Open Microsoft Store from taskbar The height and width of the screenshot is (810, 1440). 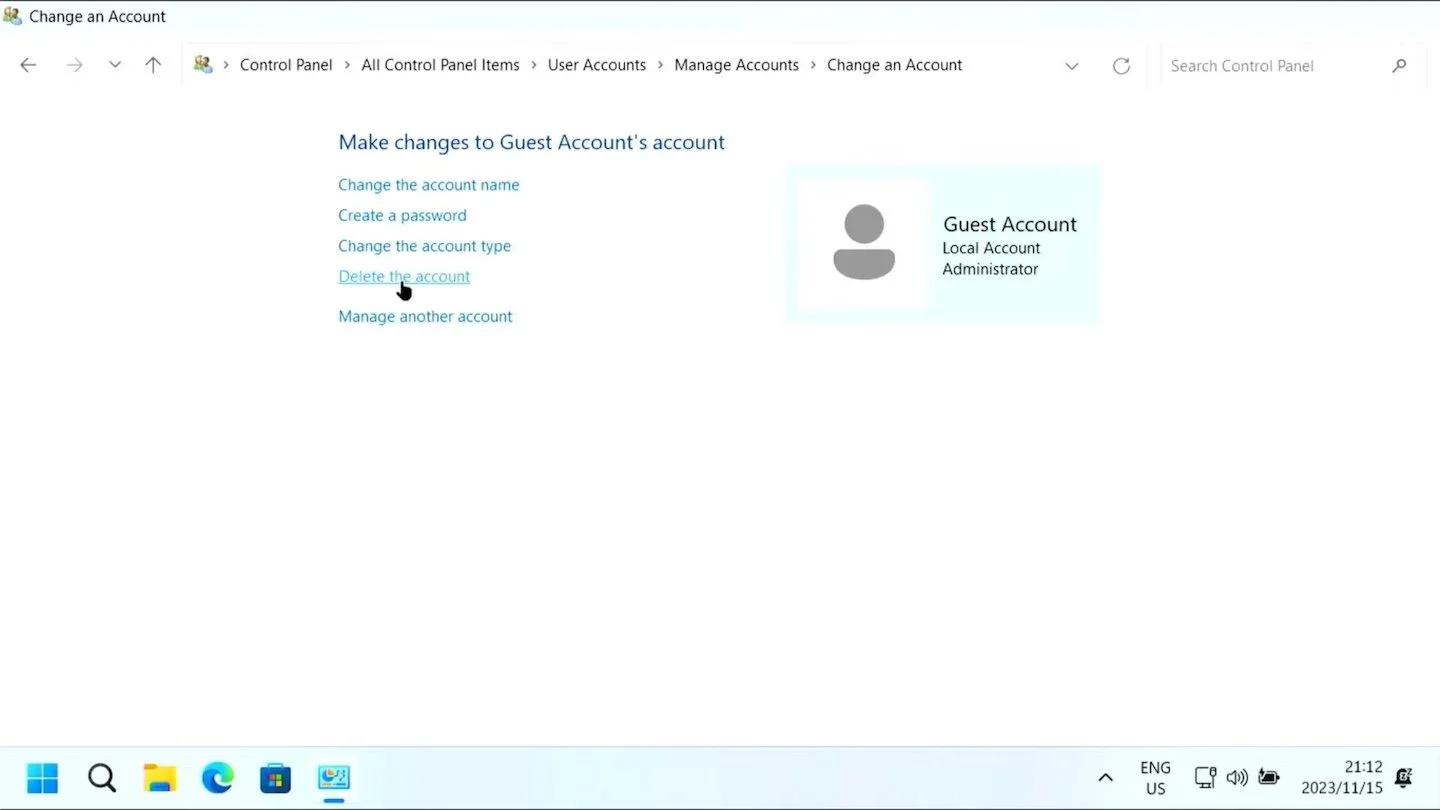275,777
